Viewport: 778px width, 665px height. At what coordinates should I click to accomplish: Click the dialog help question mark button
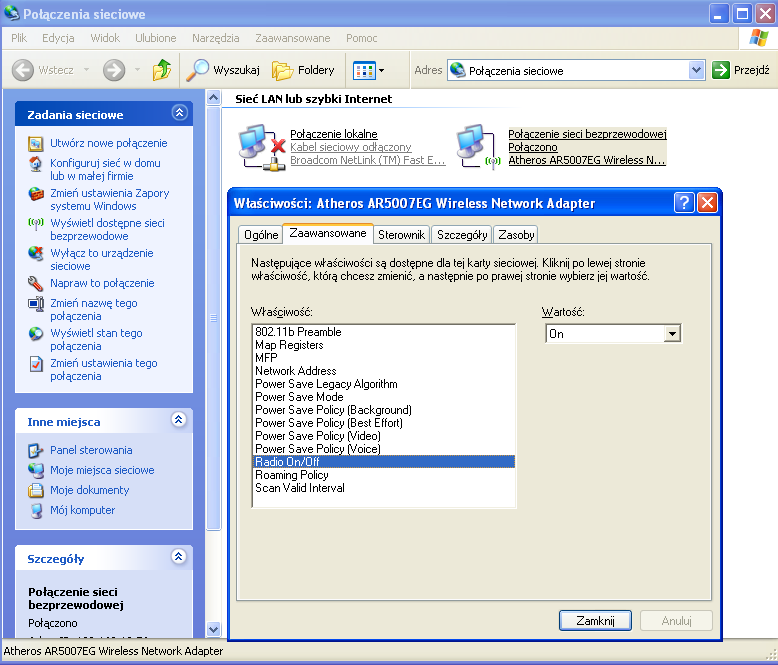pos(684,203)
